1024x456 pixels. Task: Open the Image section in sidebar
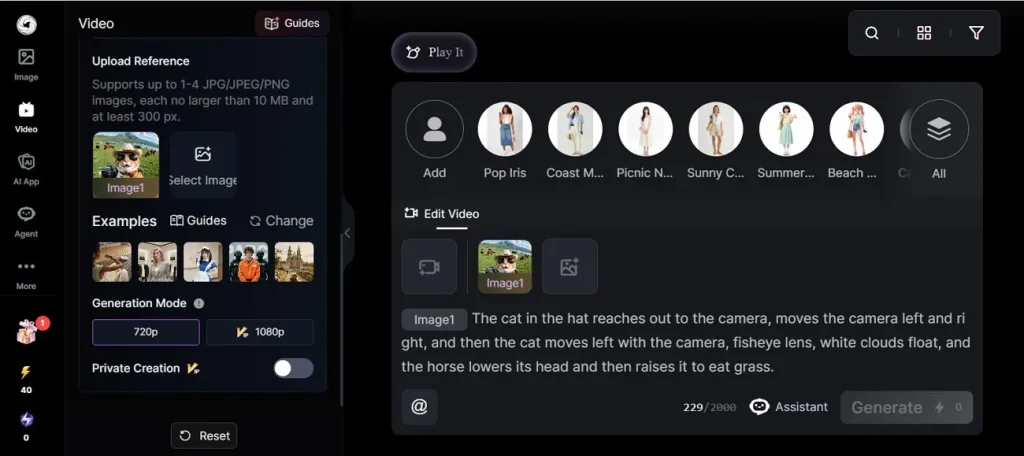[x=26, y=65]
